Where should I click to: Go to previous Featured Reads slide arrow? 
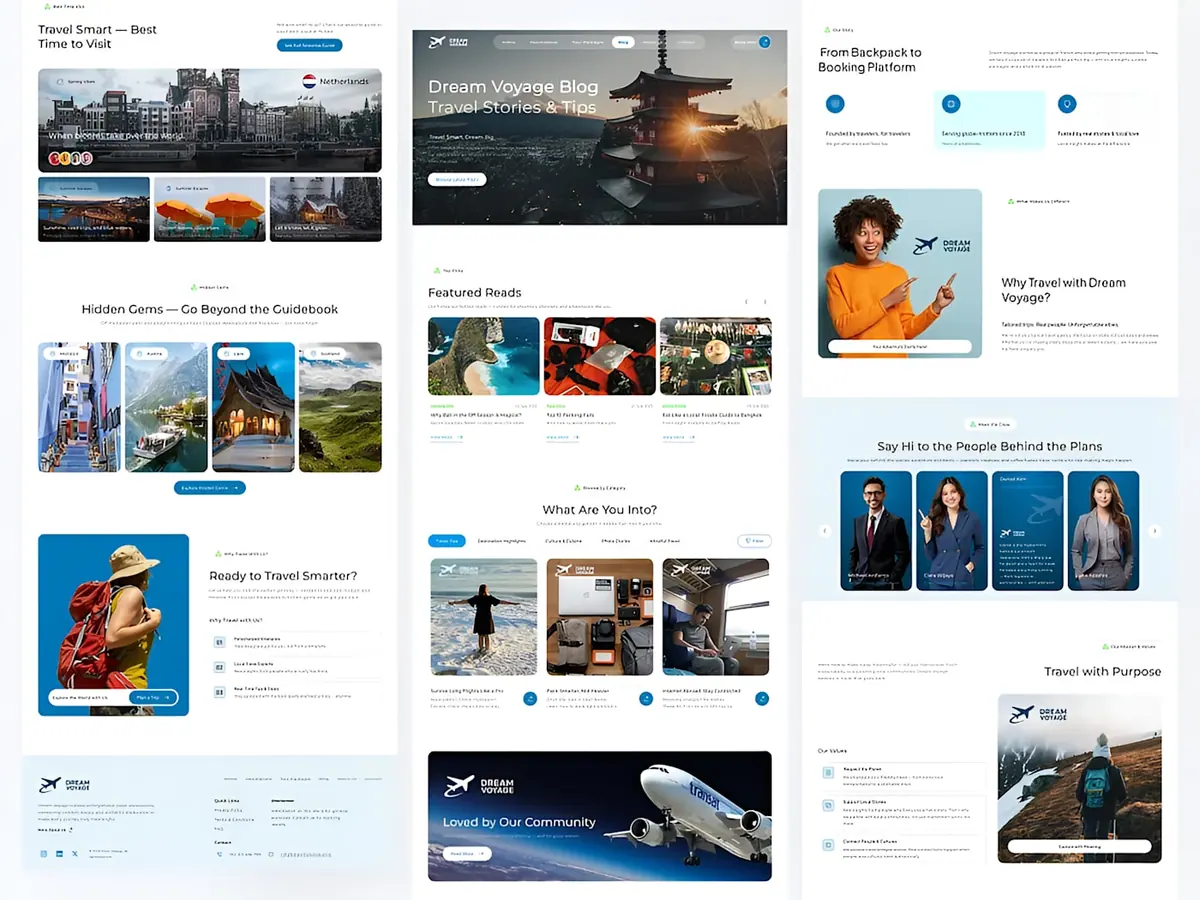click(x=745, y=301)
